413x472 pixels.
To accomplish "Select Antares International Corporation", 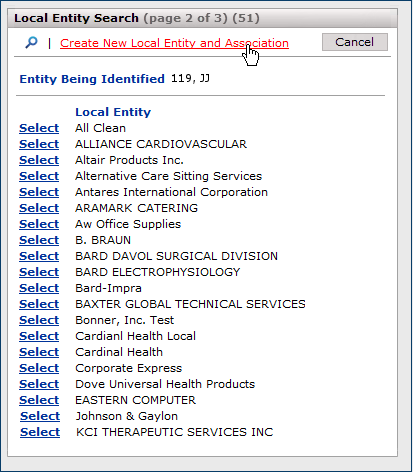I will tap(39, 192).
